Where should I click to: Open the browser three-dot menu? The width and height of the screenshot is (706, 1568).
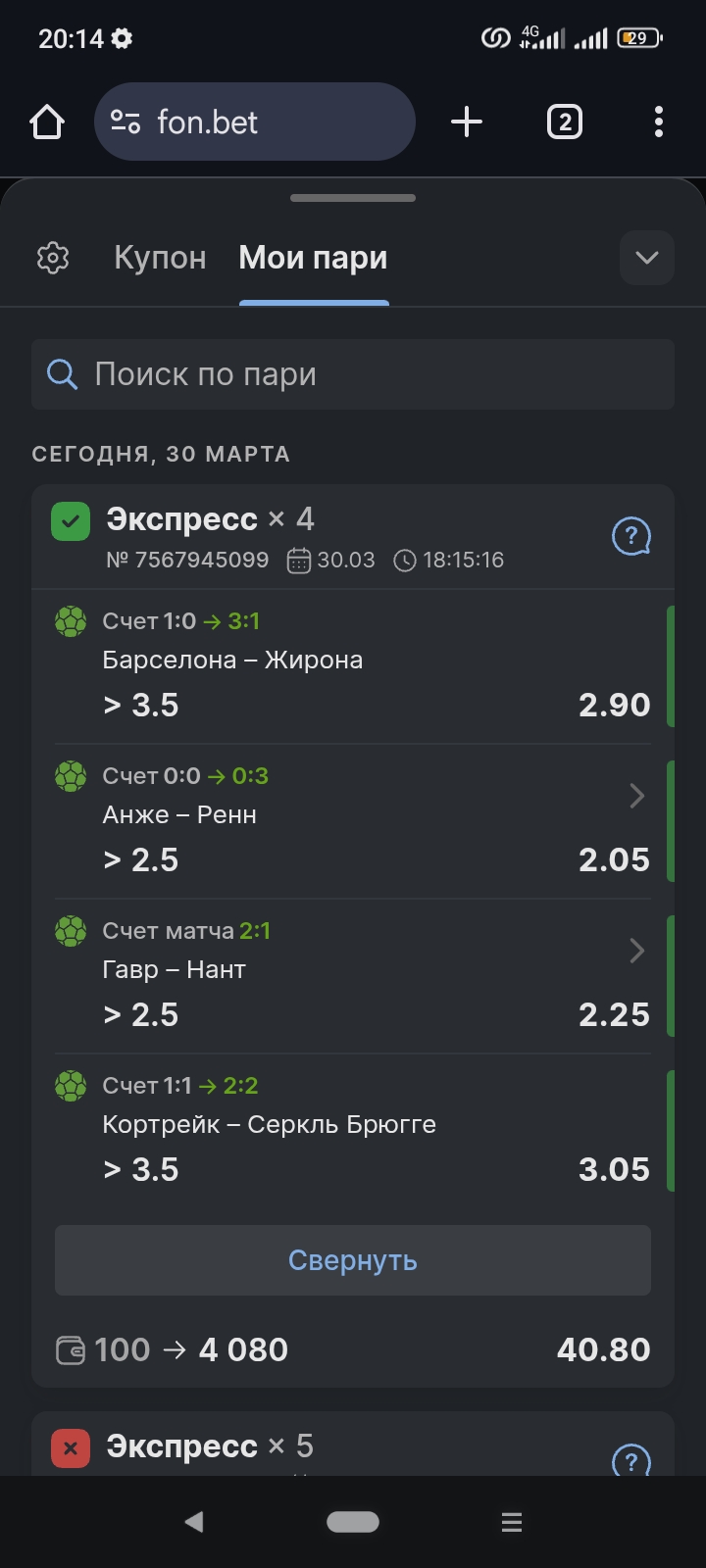658,122
